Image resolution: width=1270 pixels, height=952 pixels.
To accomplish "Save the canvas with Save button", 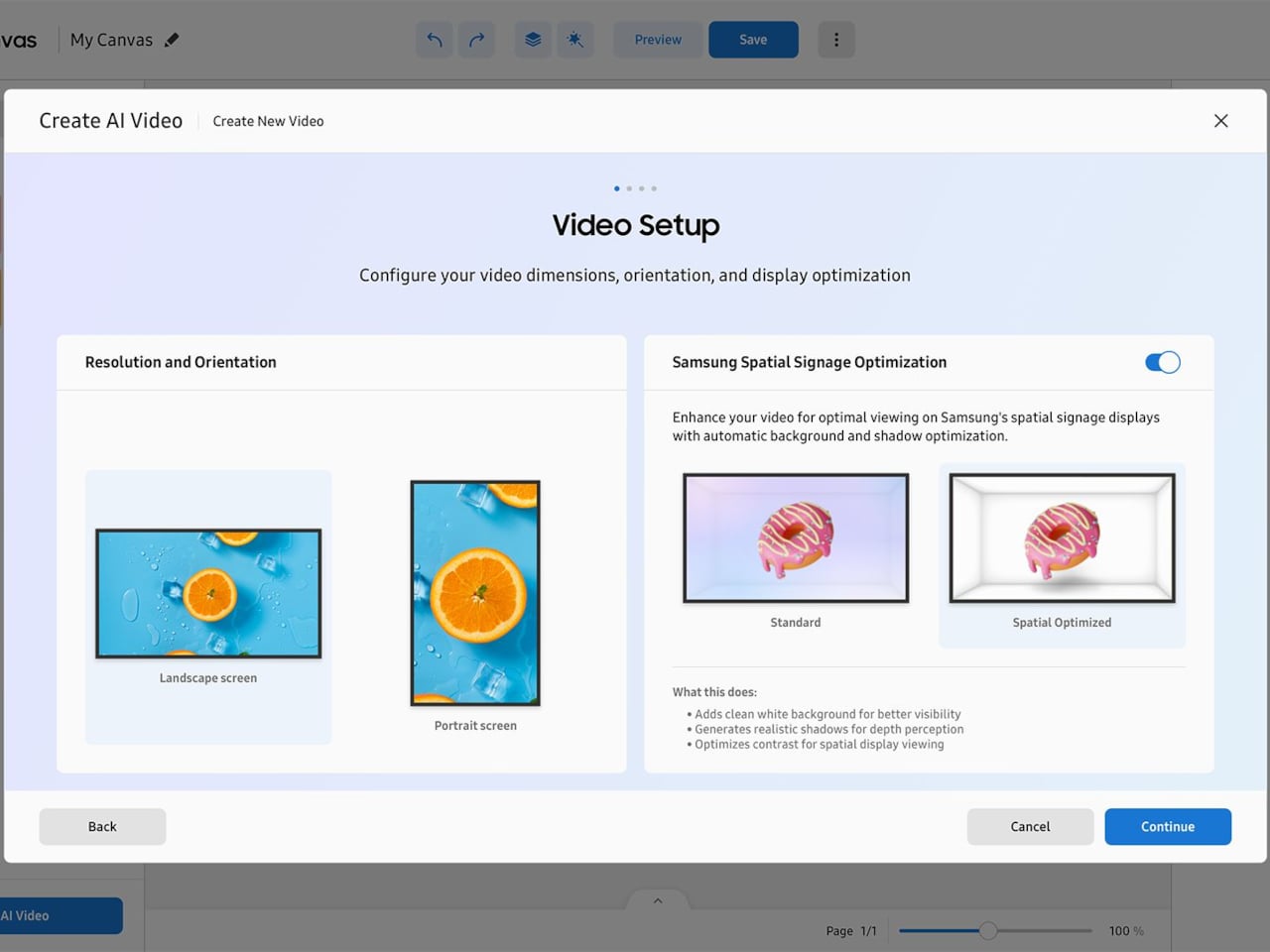I will pyautogui.click(x=753, y=40).
